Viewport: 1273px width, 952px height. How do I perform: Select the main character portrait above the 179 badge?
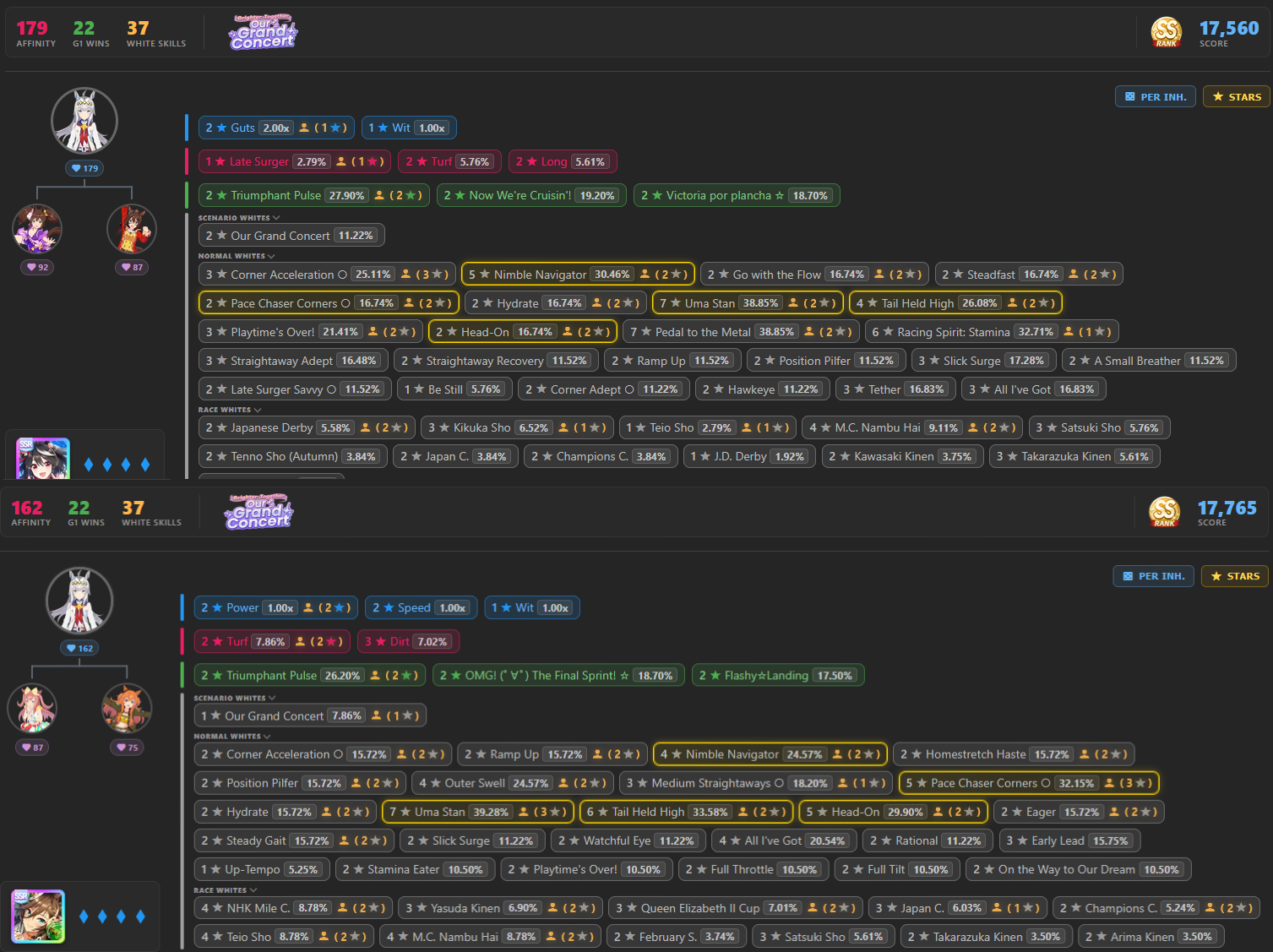pyautogui.click(x=84, y=121)
